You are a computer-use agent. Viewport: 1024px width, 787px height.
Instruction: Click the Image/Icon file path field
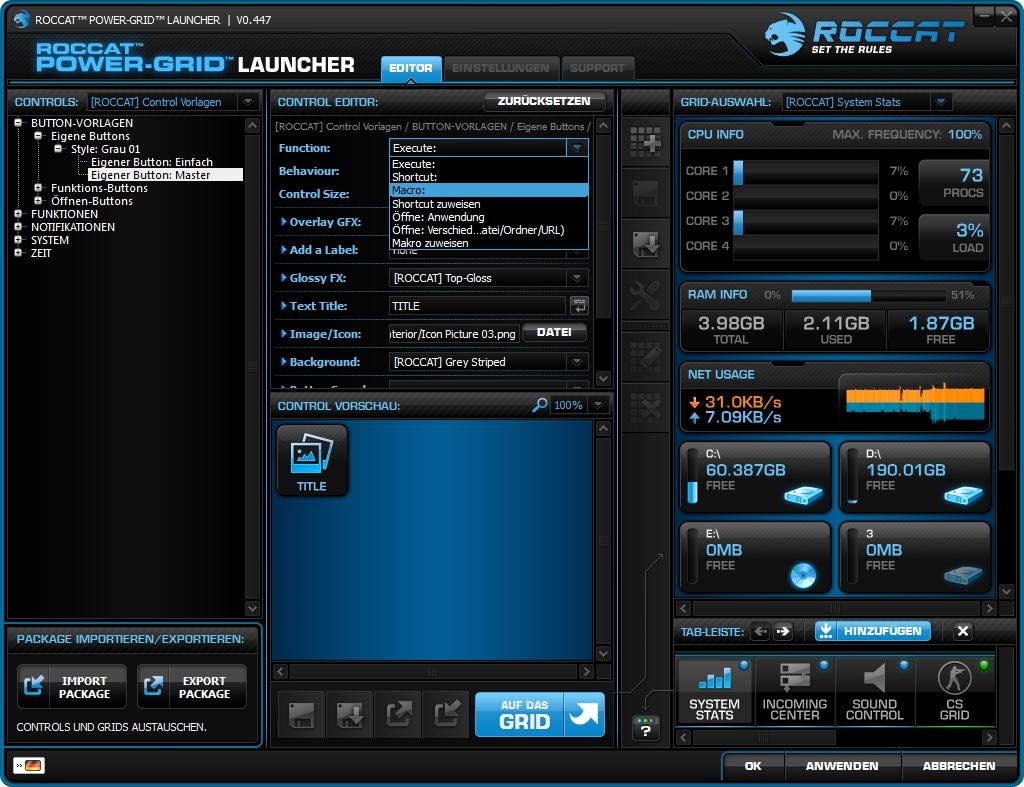pos(455,334)
